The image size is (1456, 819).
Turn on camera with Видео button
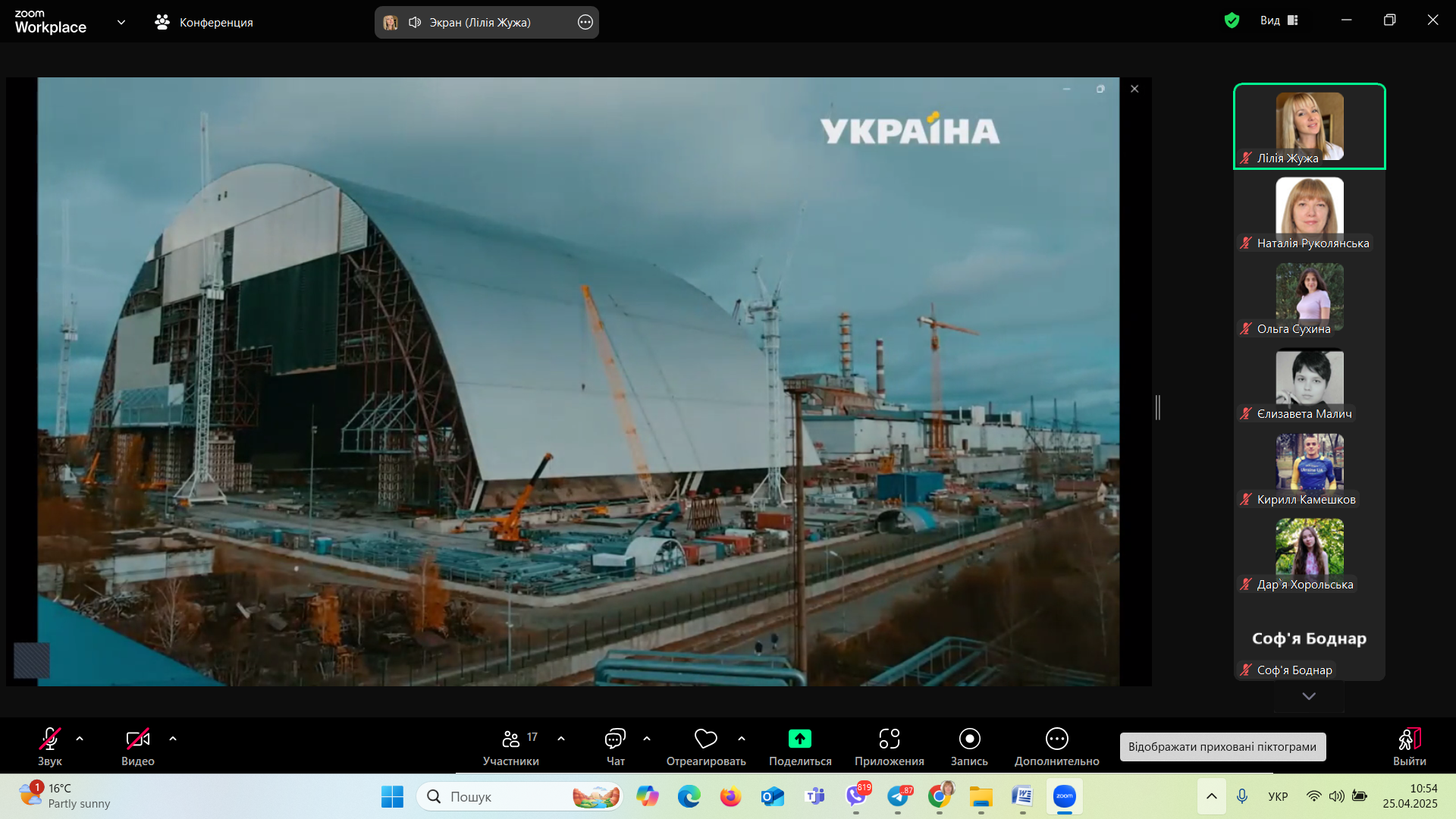click(137, 739)
